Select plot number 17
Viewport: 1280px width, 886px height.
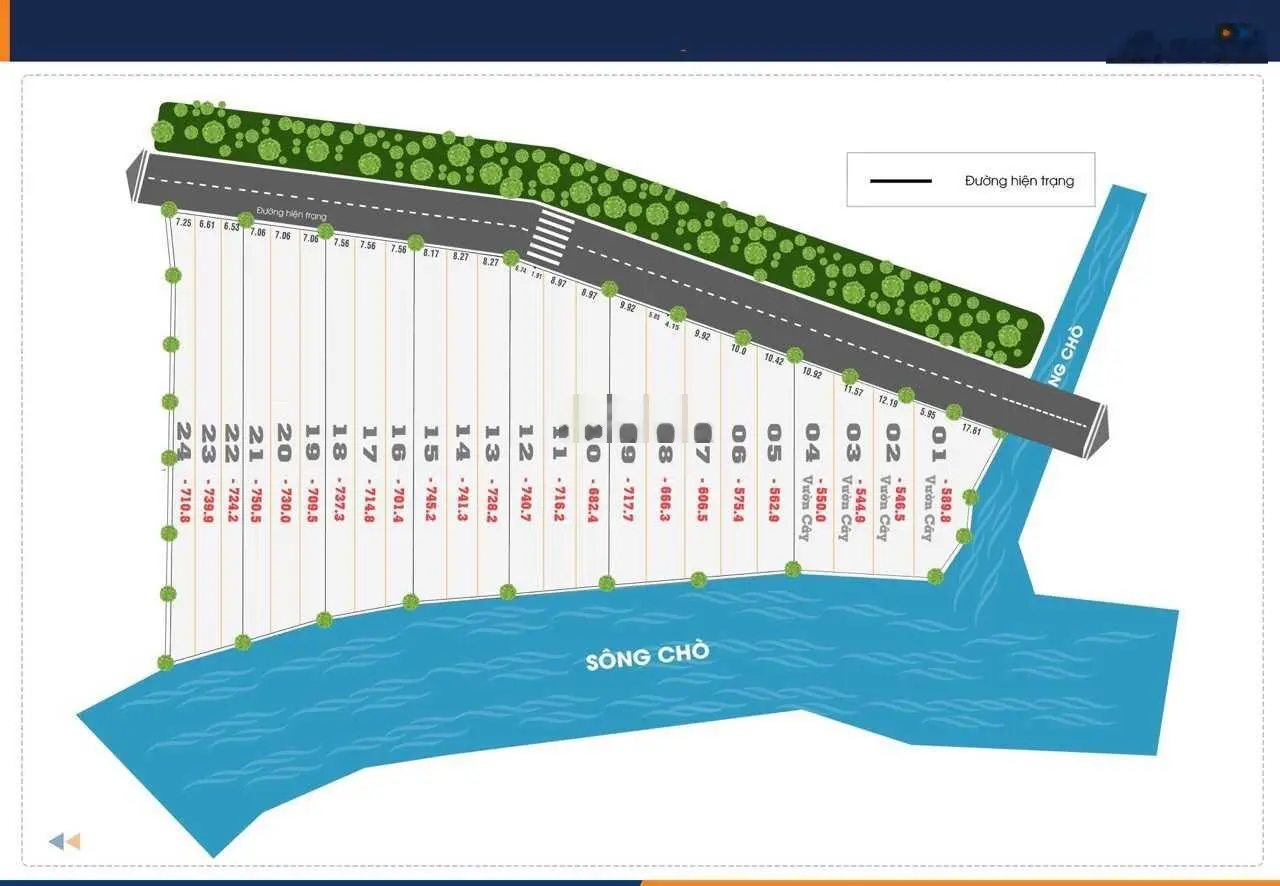(x=369, y=442)
